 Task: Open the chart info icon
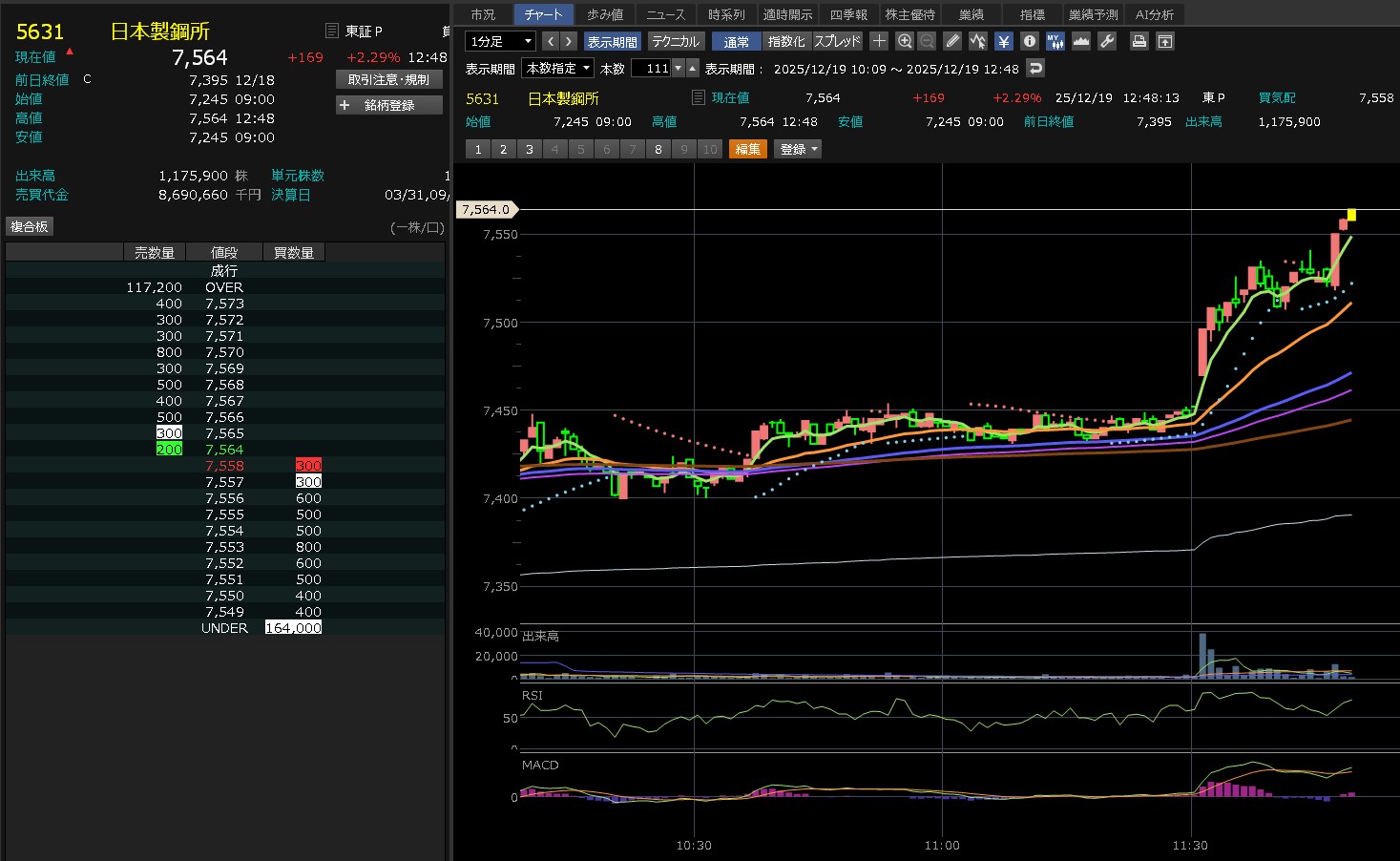[x=1029, y=41]
